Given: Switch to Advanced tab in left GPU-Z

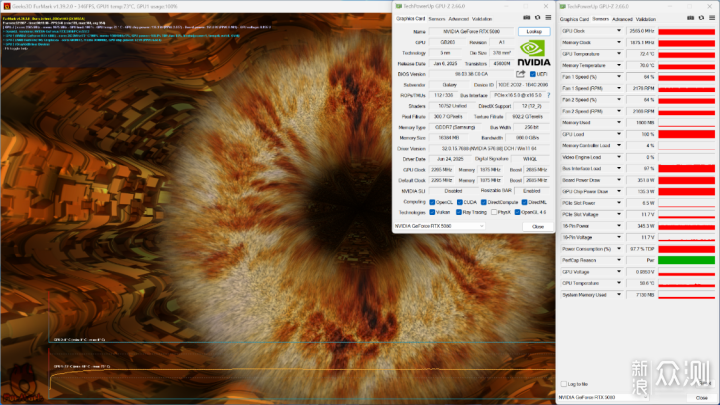Looking at the screenshot, I should click(x=458, y=19).
